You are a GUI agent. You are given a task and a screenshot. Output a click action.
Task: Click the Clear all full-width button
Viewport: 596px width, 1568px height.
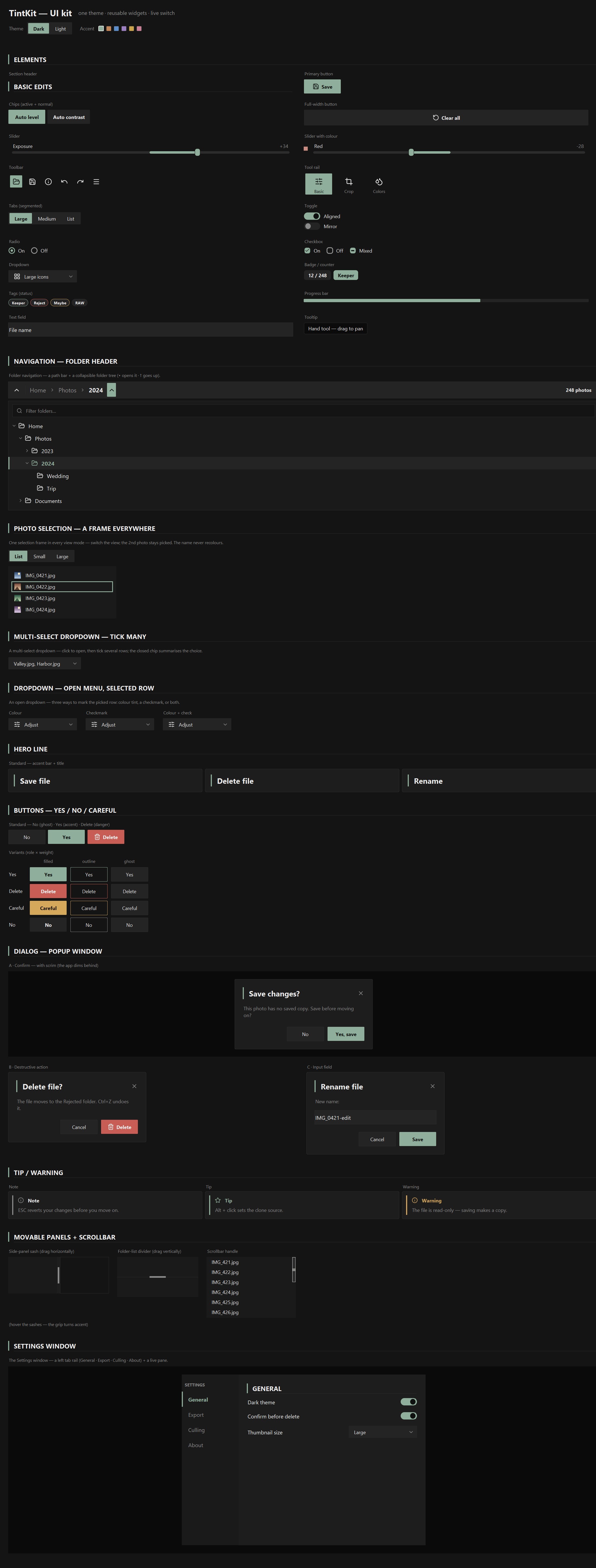[446, 118]
